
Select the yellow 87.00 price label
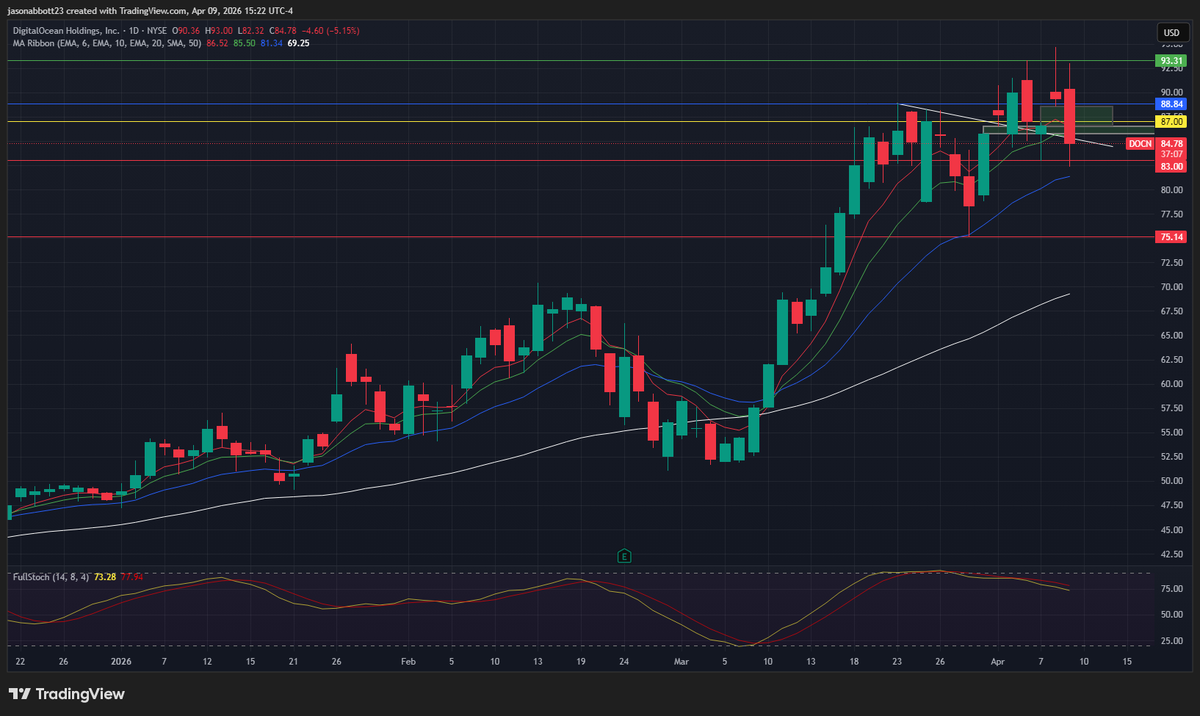[1169, 121]
